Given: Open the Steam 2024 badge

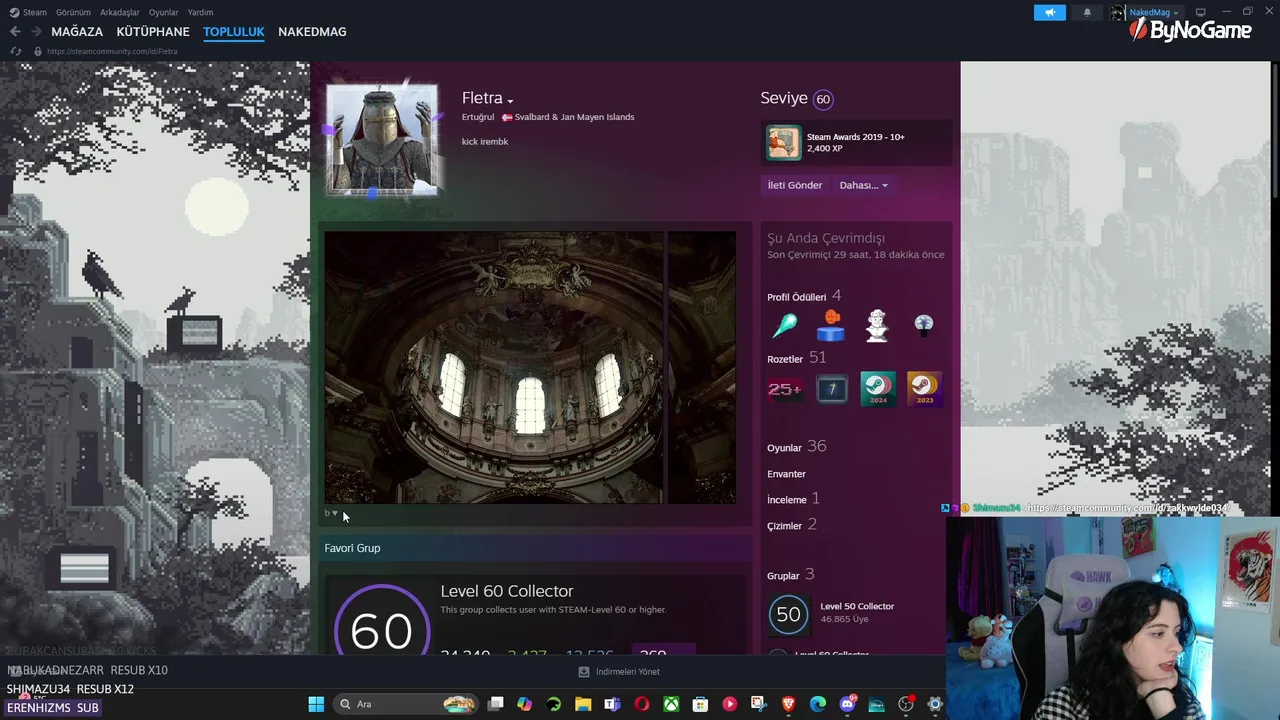Looking at the screenshot, I should 878,388.
